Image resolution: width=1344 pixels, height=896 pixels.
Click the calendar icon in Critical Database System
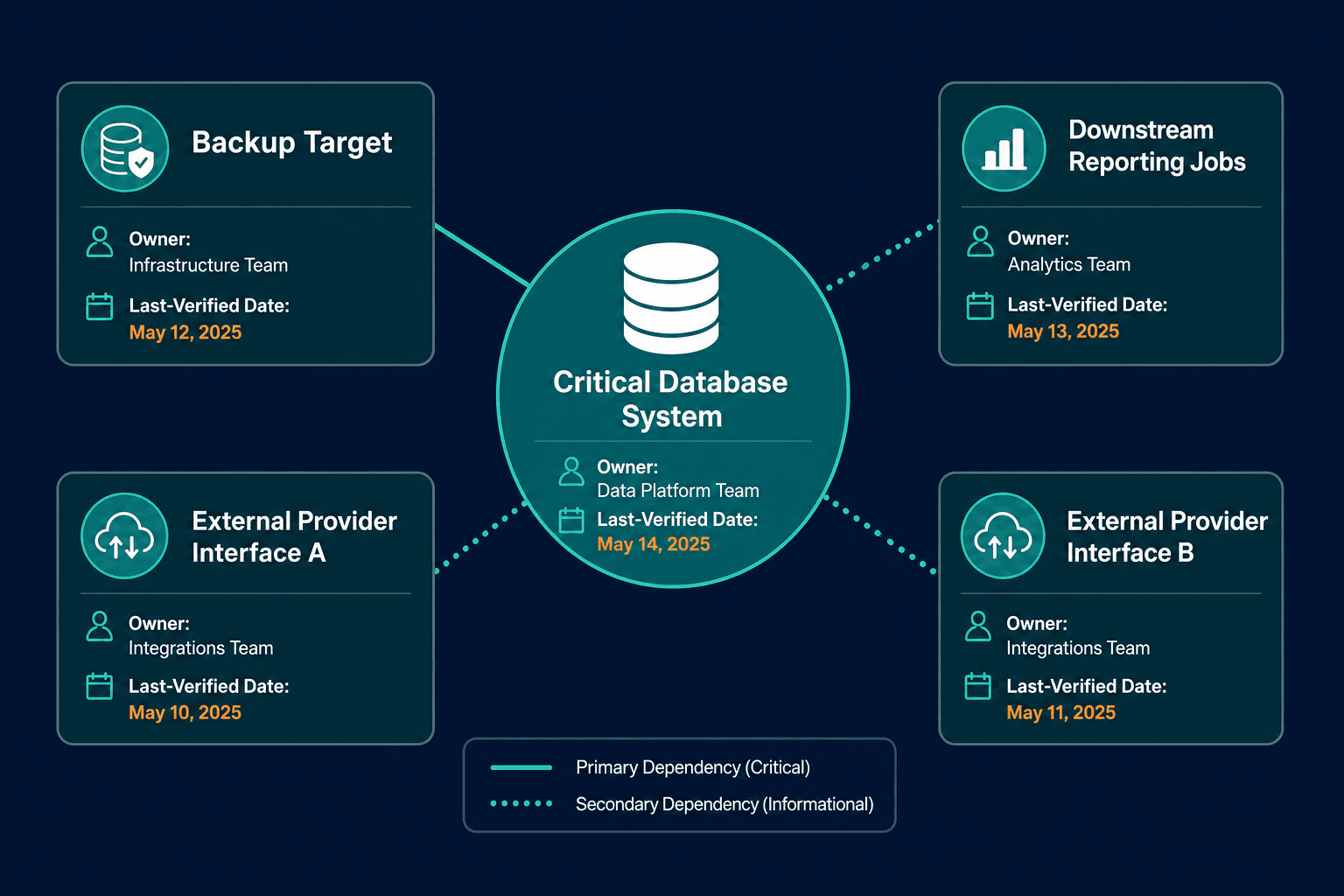tap(571, 520)
